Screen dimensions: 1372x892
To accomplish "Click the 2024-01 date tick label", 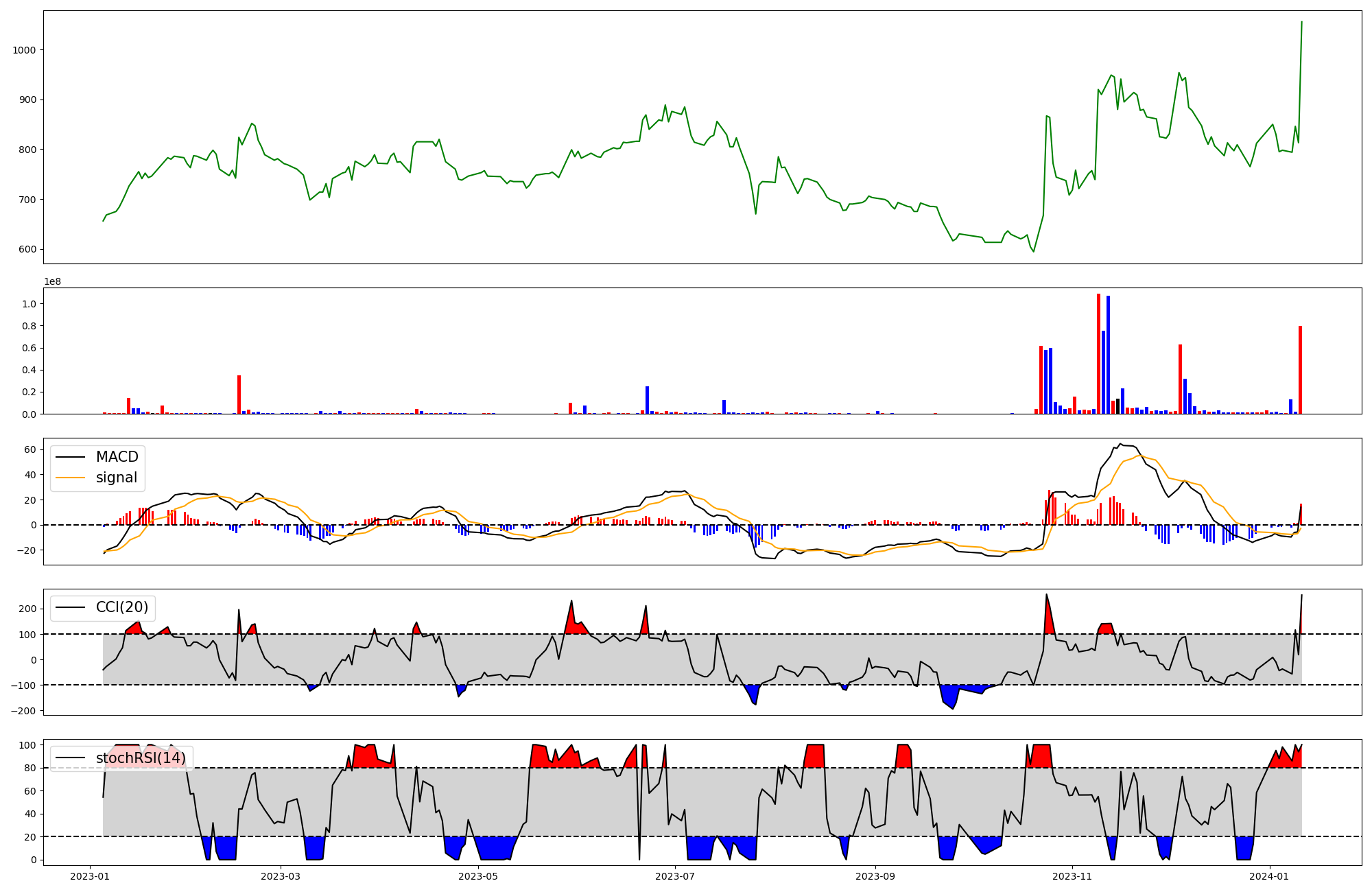I will click(x=1269, y=876).
